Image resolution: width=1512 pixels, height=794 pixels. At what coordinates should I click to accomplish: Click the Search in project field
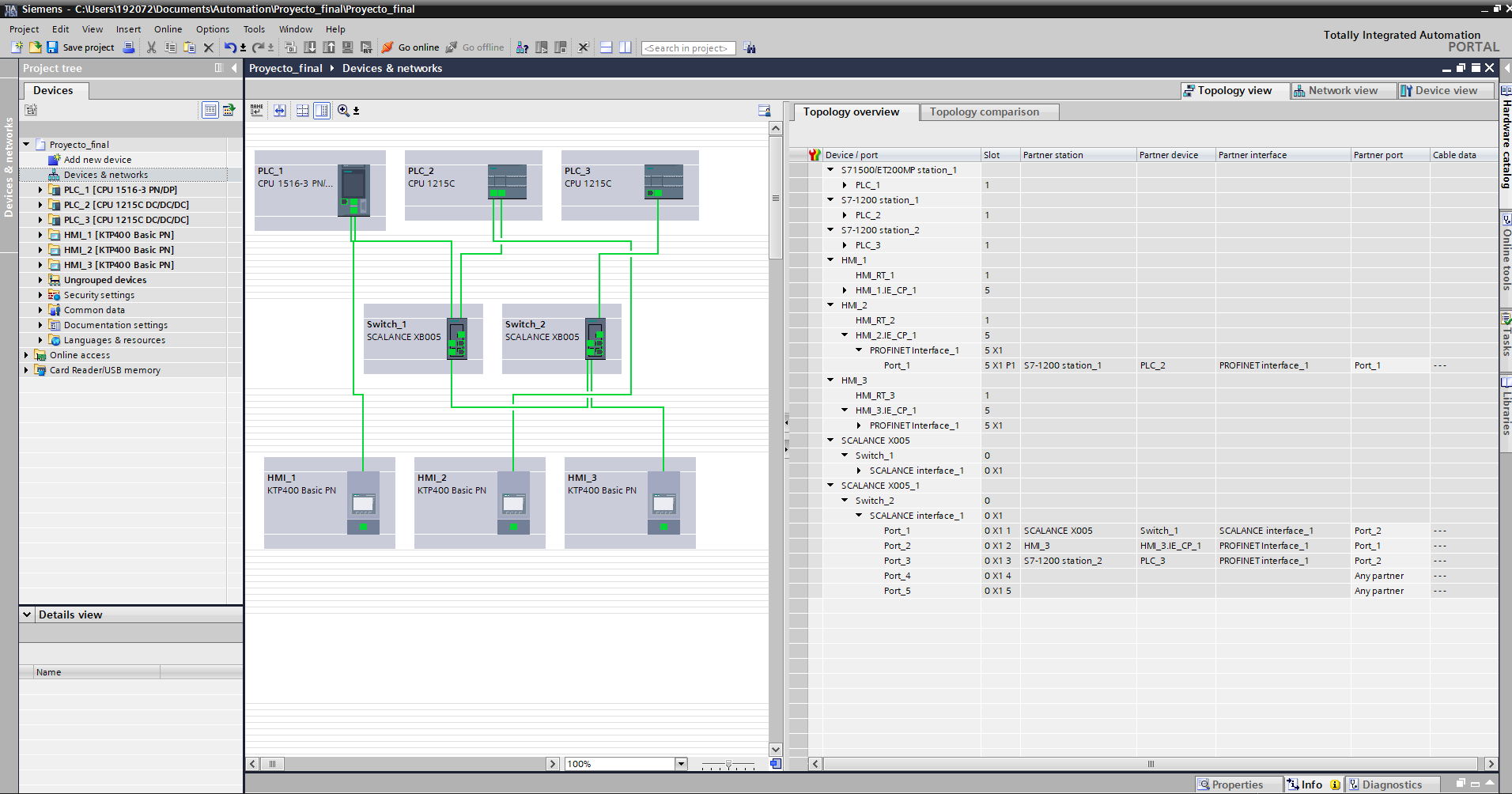pyautogui.click(x=687, y=48)
